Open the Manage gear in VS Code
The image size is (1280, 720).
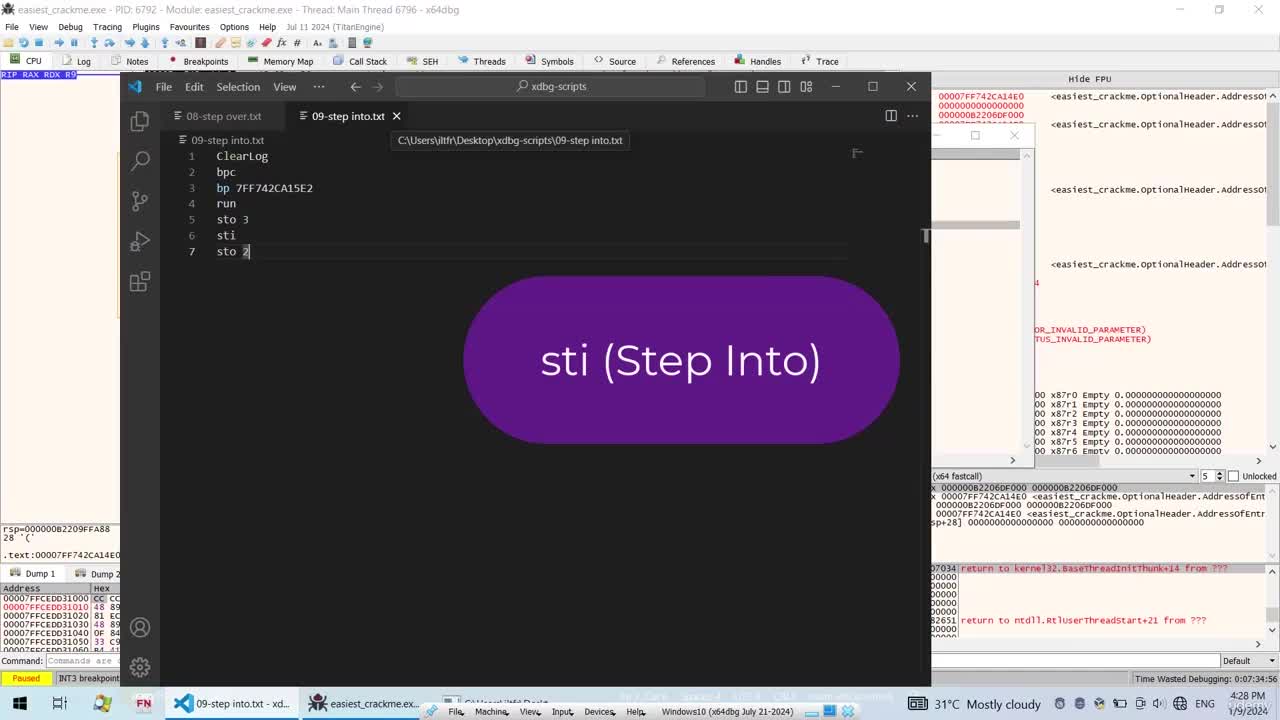coord(140,667)
